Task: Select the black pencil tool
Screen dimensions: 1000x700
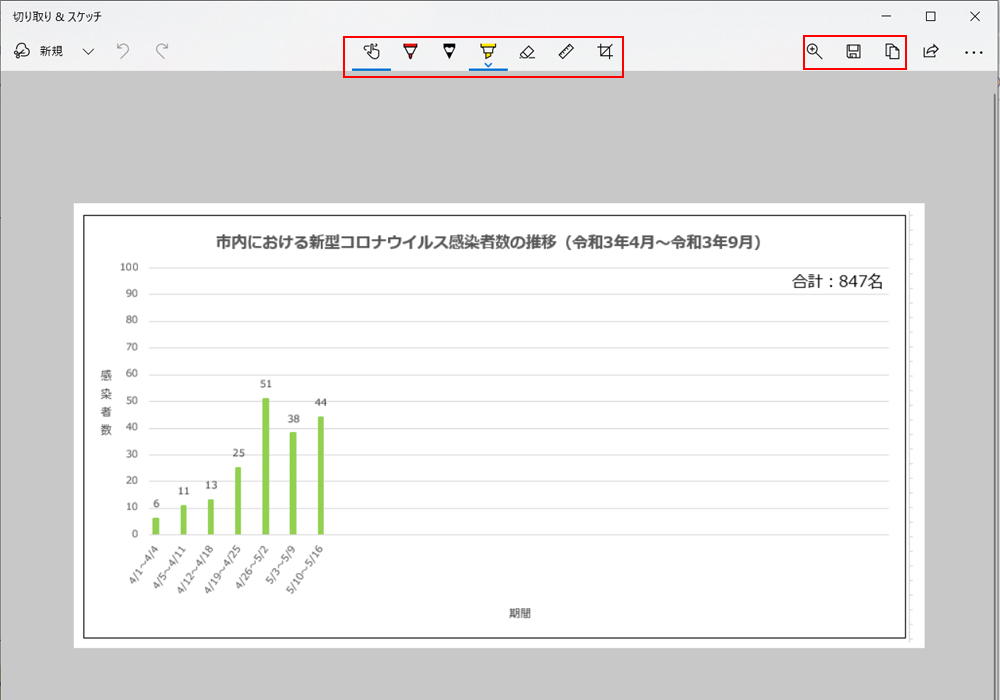Action: pos(448,51)
